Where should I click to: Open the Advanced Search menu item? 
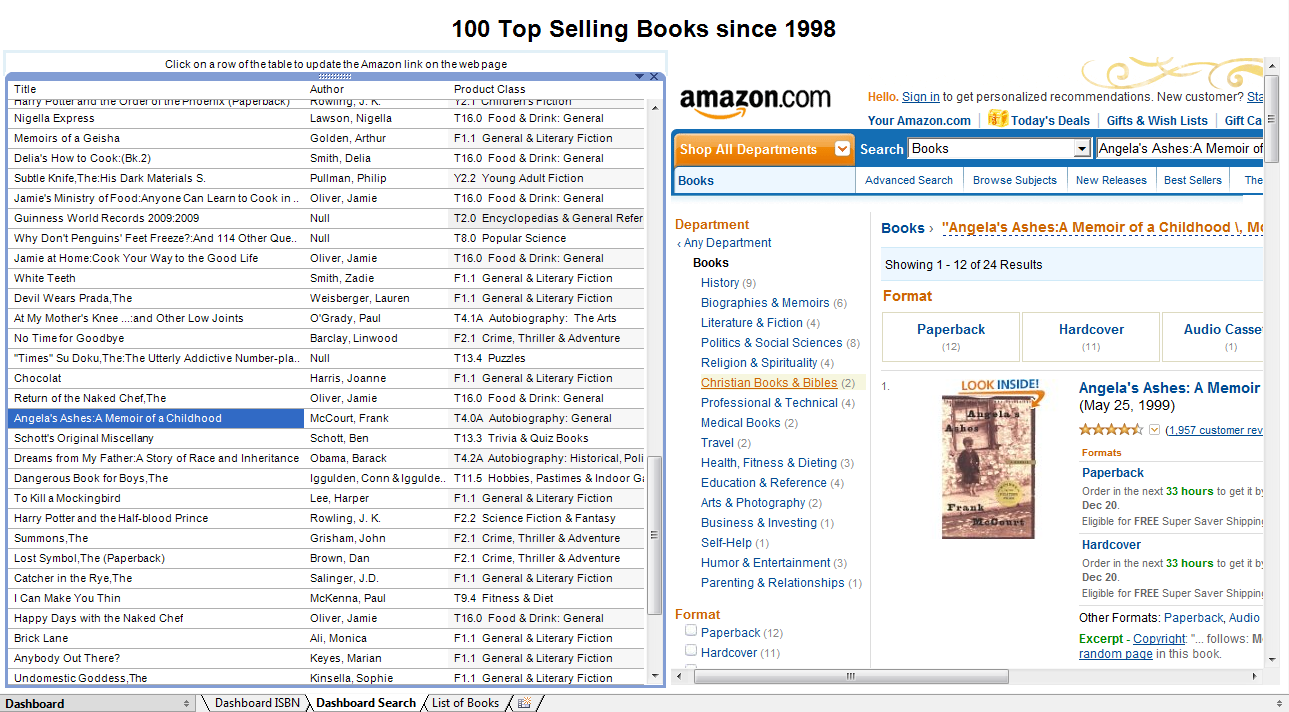point(909,180)
